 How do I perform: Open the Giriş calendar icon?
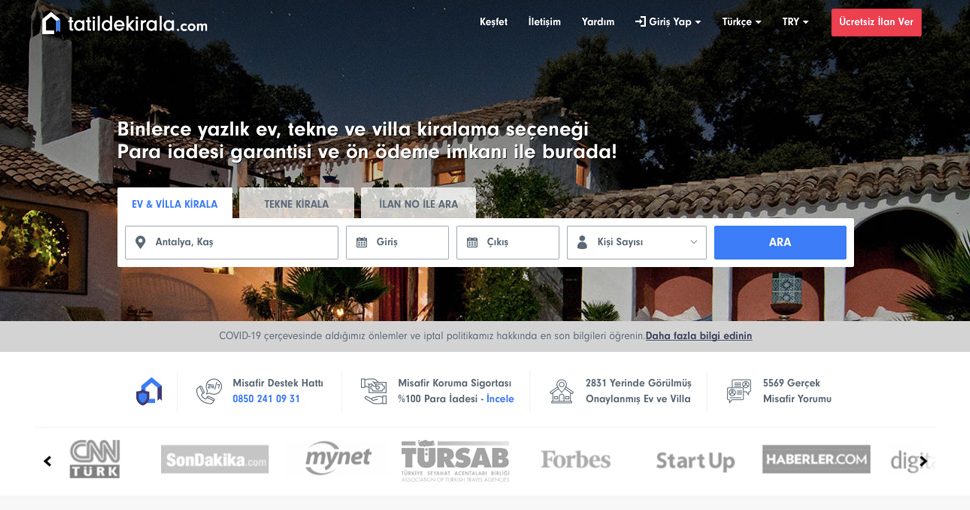(362, 242)
